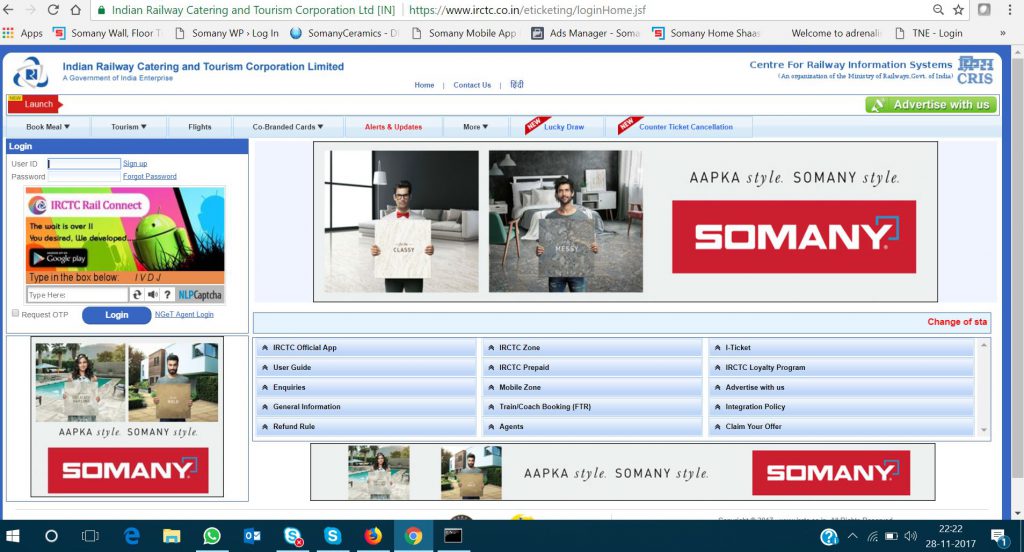The height and width of the screenshot is (552, 1024).
Task: Open the IRCTC Zone item
Action: 593,348
